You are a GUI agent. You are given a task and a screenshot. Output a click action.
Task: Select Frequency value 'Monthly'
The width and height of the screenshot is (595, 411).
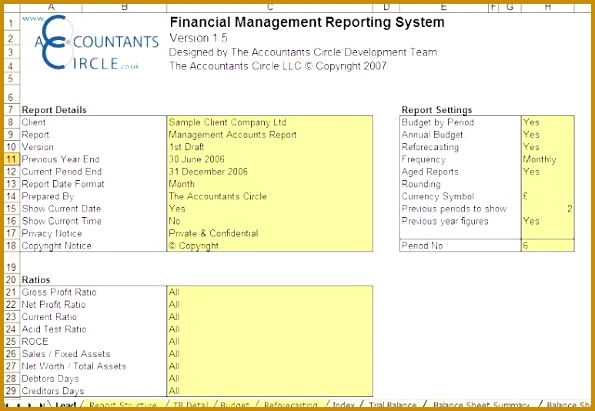(548, 159)
